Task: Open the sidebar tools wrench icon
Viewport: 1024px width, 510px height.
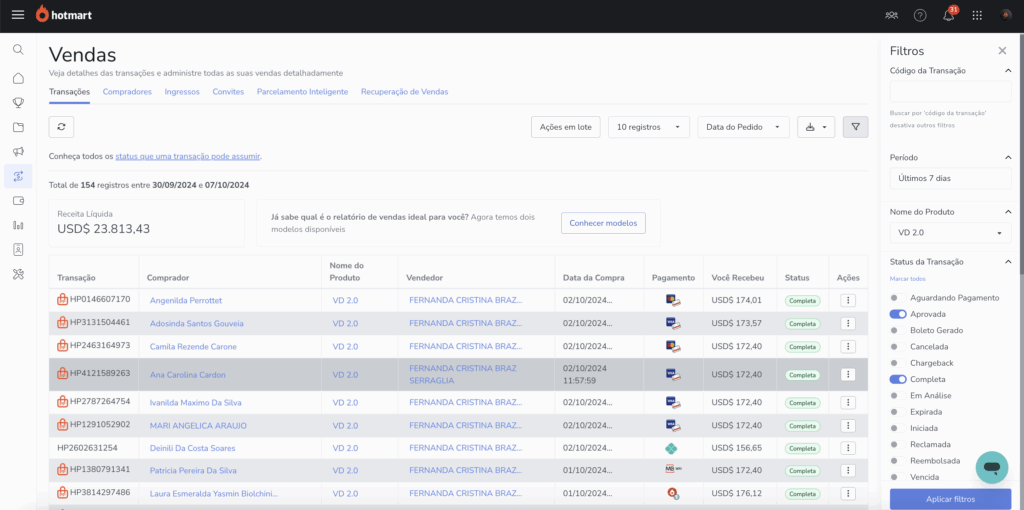Action: (18, 274)
